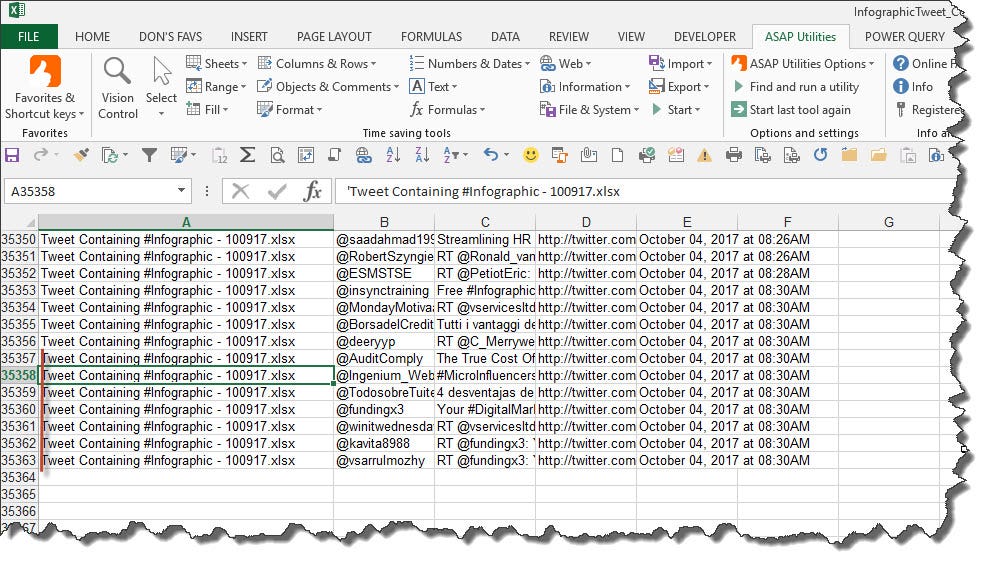Switch to DON'S FAVS tab
The width and height of the screenshot is (991, 566).
171,37
